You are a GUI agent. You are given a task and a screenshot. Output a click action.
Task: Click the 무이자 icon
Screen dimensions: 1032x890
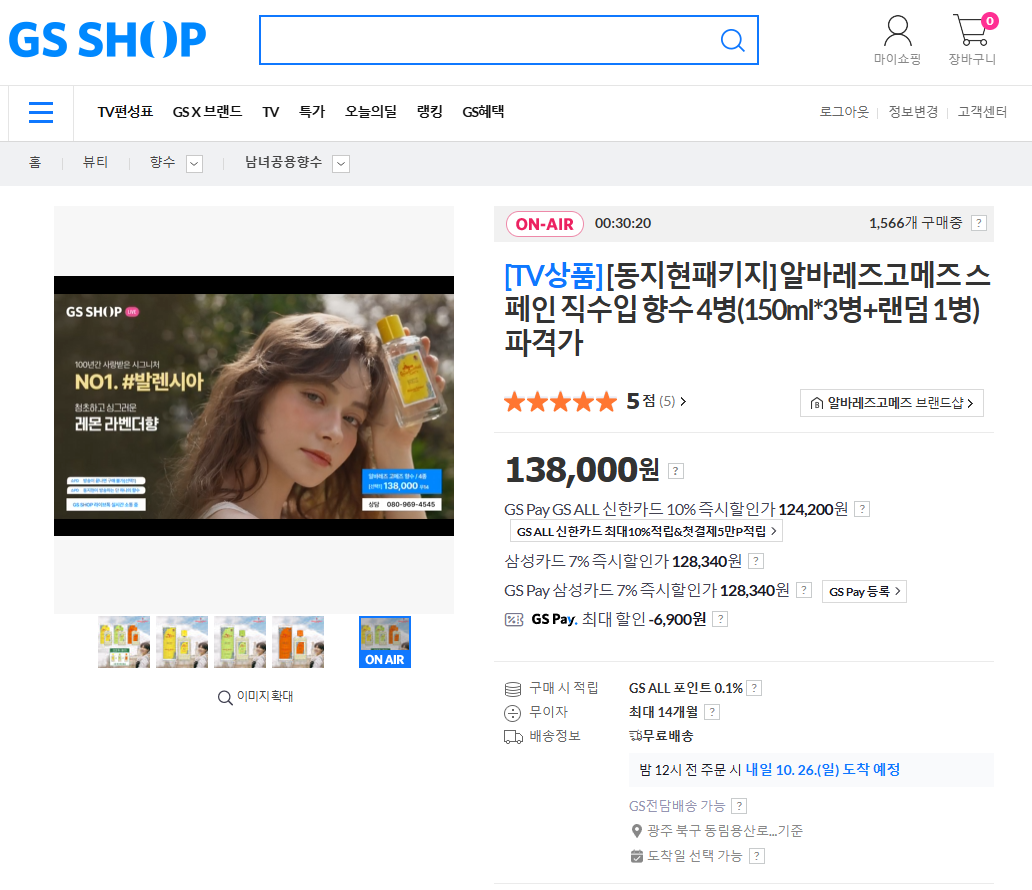[x=512, y=713]
